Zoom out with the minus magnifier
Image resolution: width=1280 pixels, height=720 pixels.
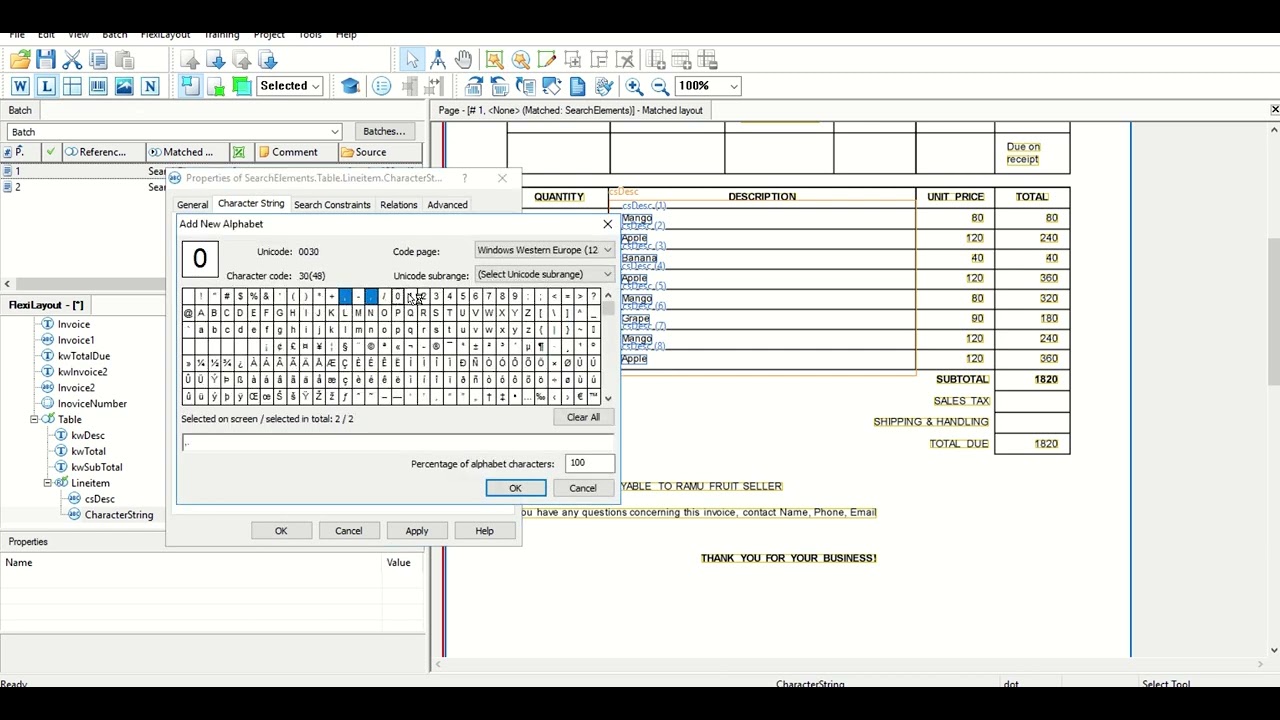[x=660, y=87]
